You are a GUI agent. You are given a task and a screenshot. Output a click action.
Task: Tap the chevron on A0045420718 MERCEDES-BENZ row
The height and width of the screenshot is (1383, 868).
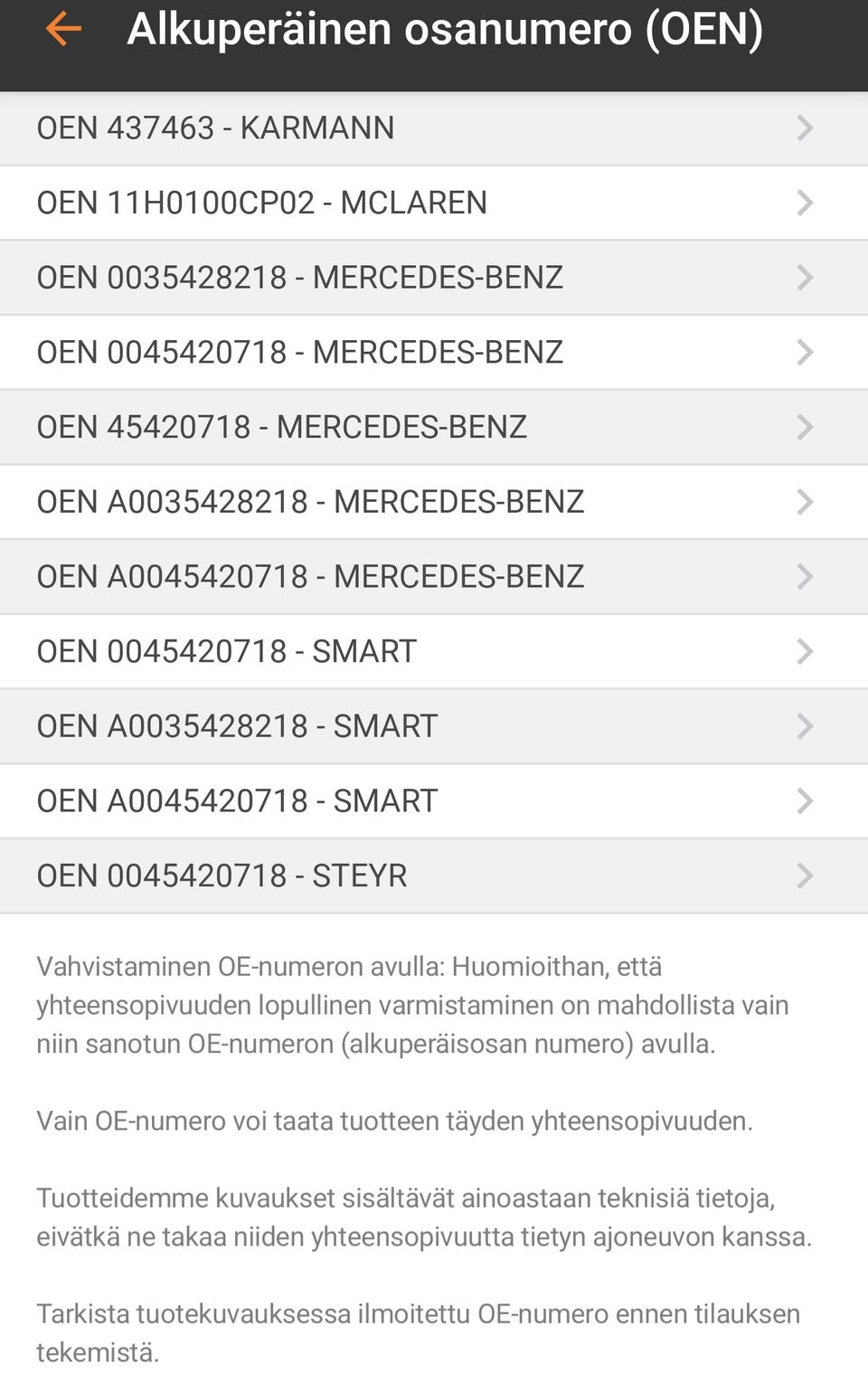[x=805, y=576]
